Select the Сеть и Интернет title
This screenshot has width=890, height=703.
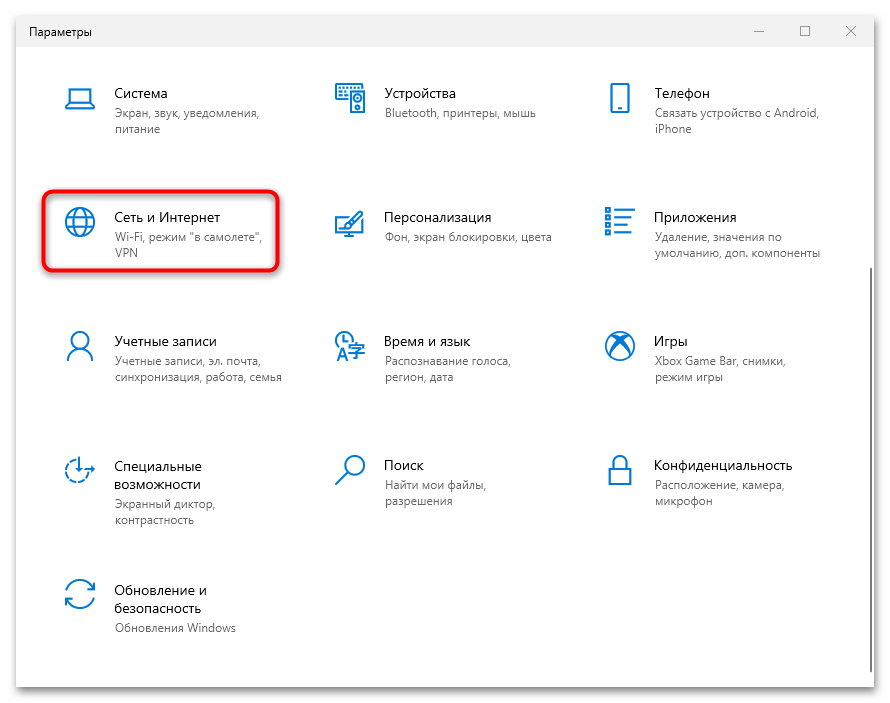coord(167,217)
